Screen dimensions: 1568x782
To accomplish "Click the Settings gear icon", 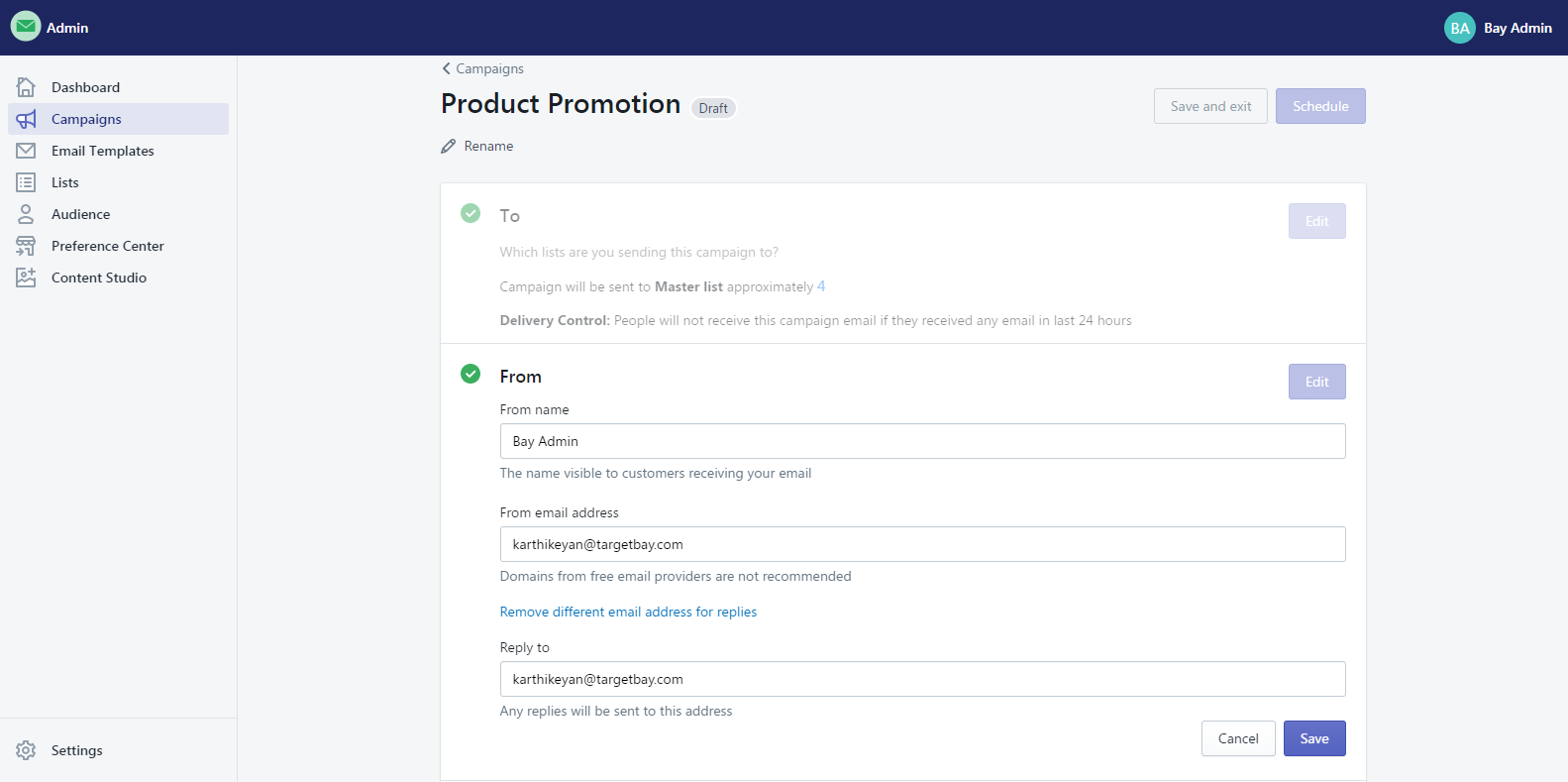I will [26, 750].
